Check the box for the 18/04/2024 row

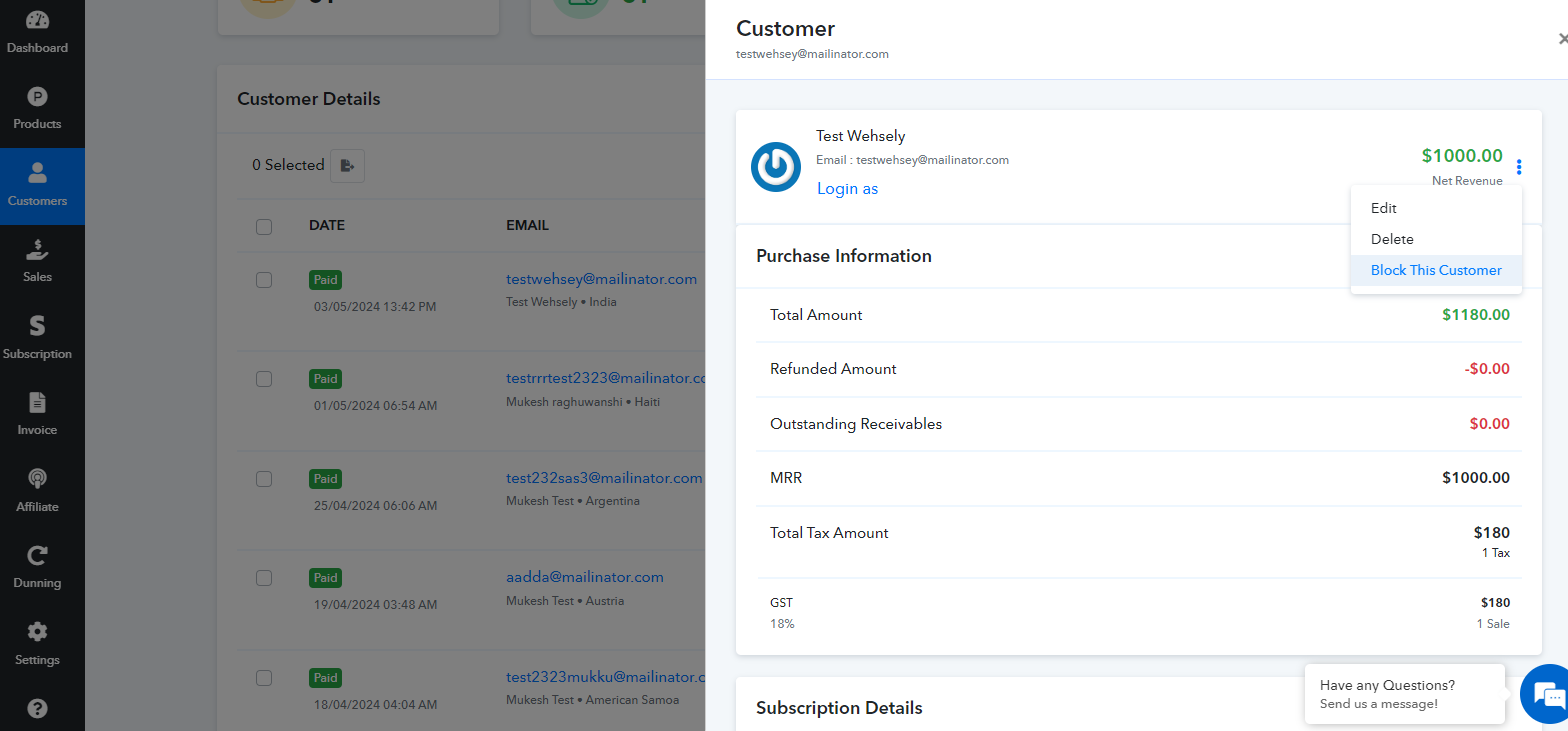coord(264,678)
